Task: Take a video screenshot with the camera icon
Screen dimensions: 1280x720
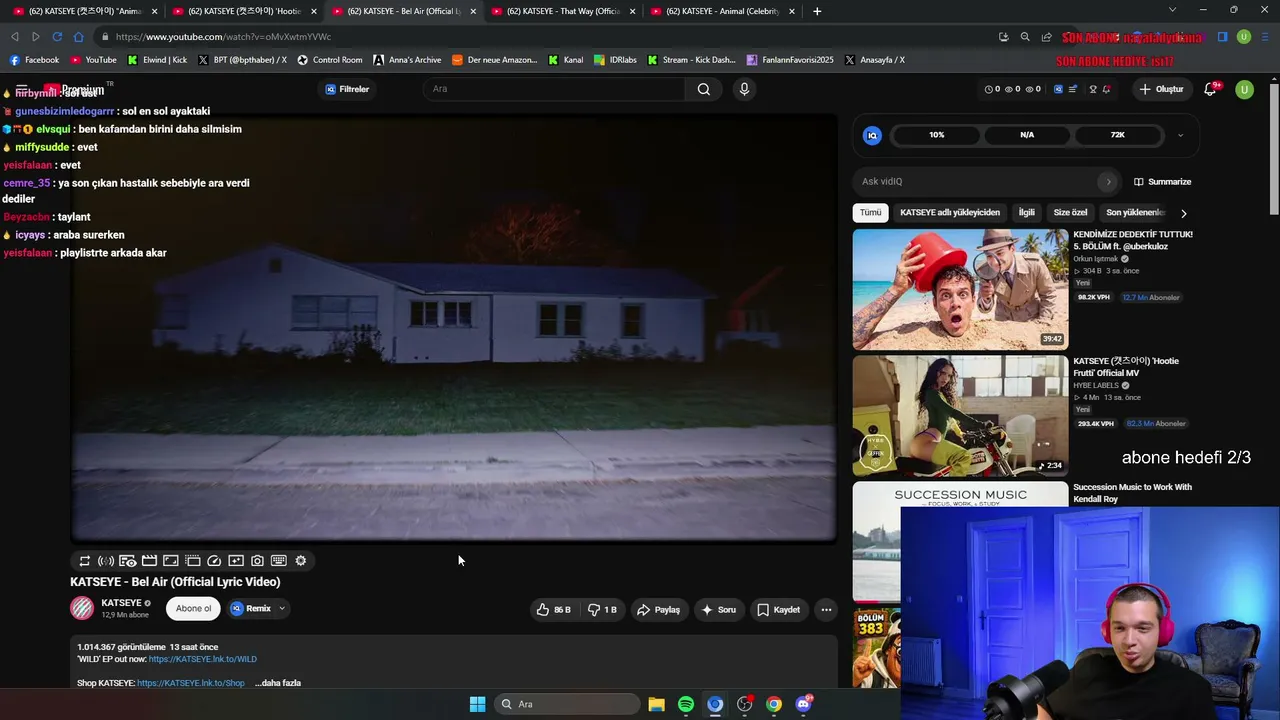Action: pos(257,561)
